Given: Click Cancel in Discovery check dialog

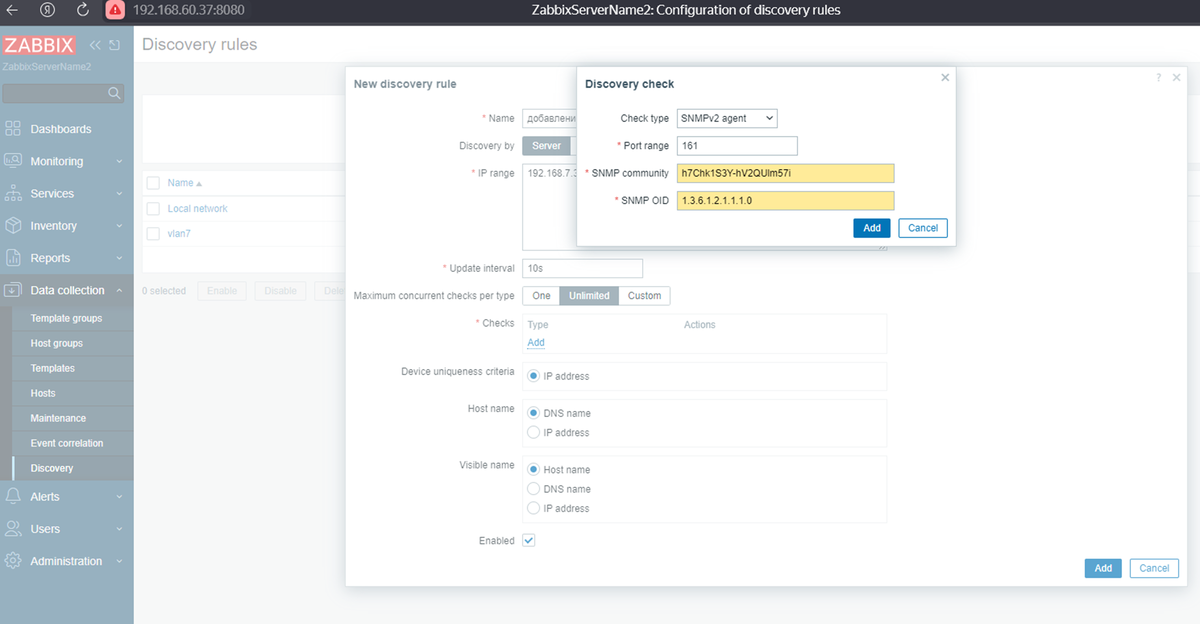Looking at the screenshot, I should [x=923, y=228].
